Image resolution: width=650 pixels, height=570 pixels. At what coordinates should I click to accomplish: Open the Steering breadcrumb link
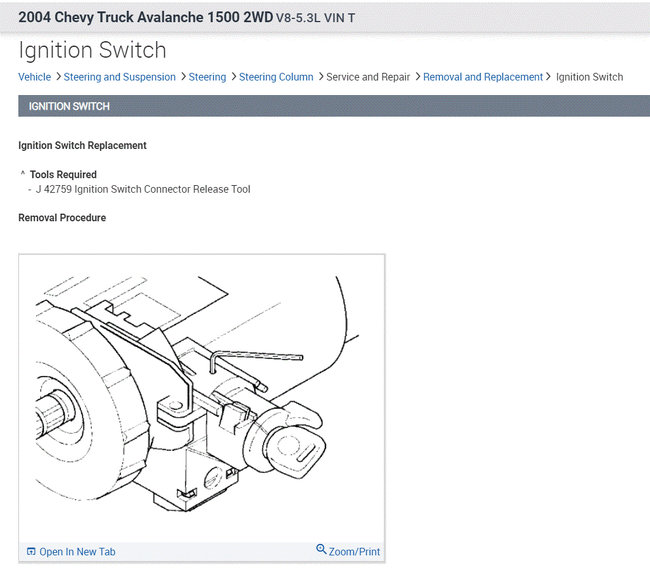pos(207,77)
